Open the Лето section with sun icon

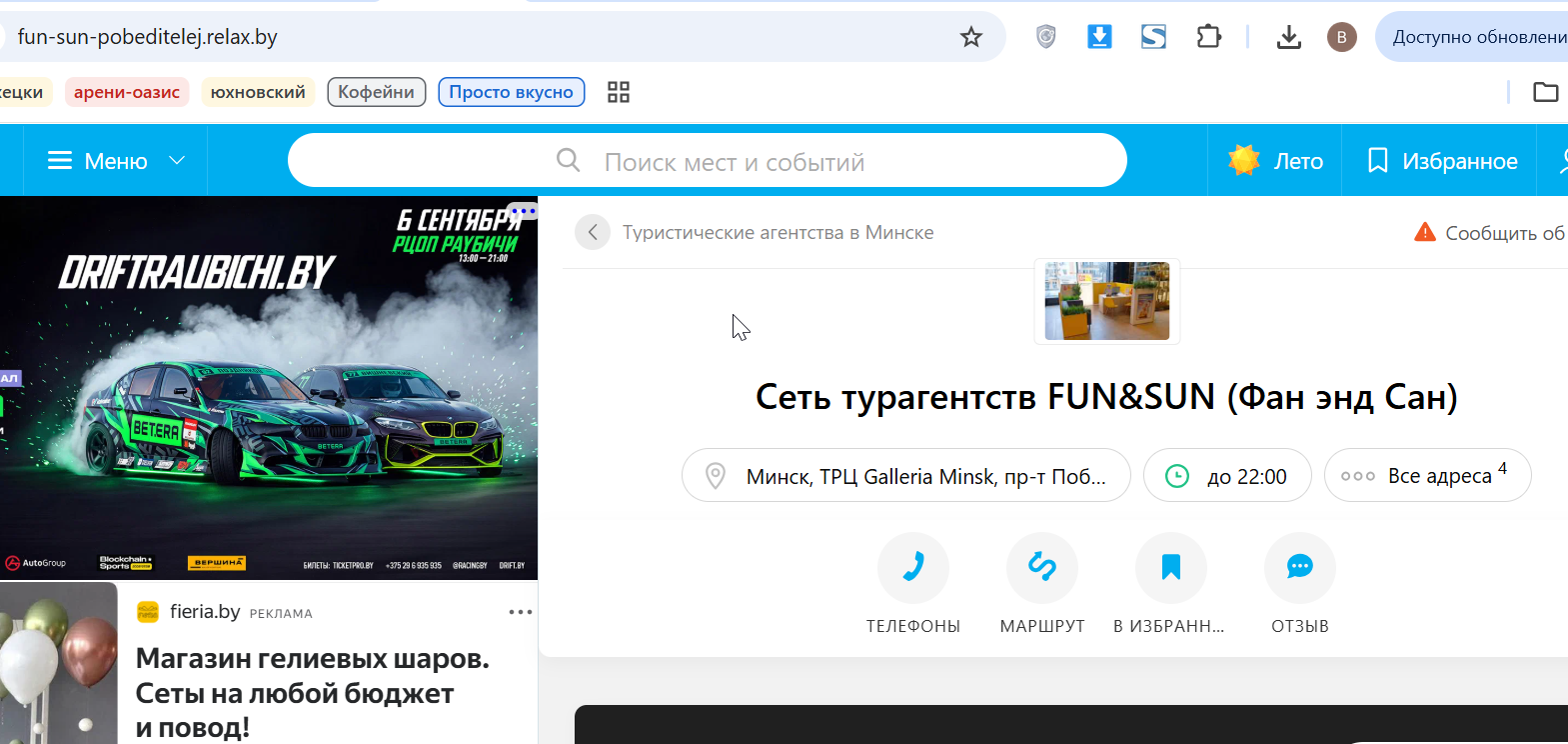click(1275, 160)
